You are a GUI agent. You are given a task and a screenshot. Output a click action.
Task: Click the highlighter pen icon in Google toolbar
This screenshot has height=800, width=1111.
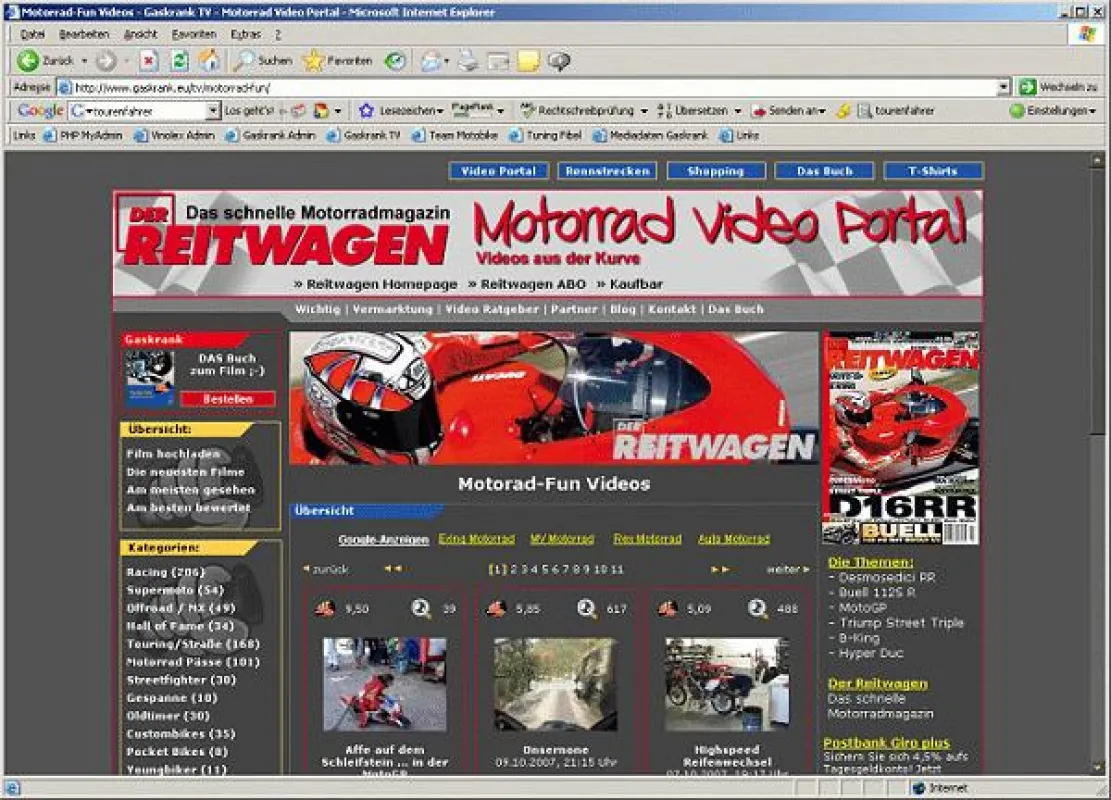(x=843, y=111)
